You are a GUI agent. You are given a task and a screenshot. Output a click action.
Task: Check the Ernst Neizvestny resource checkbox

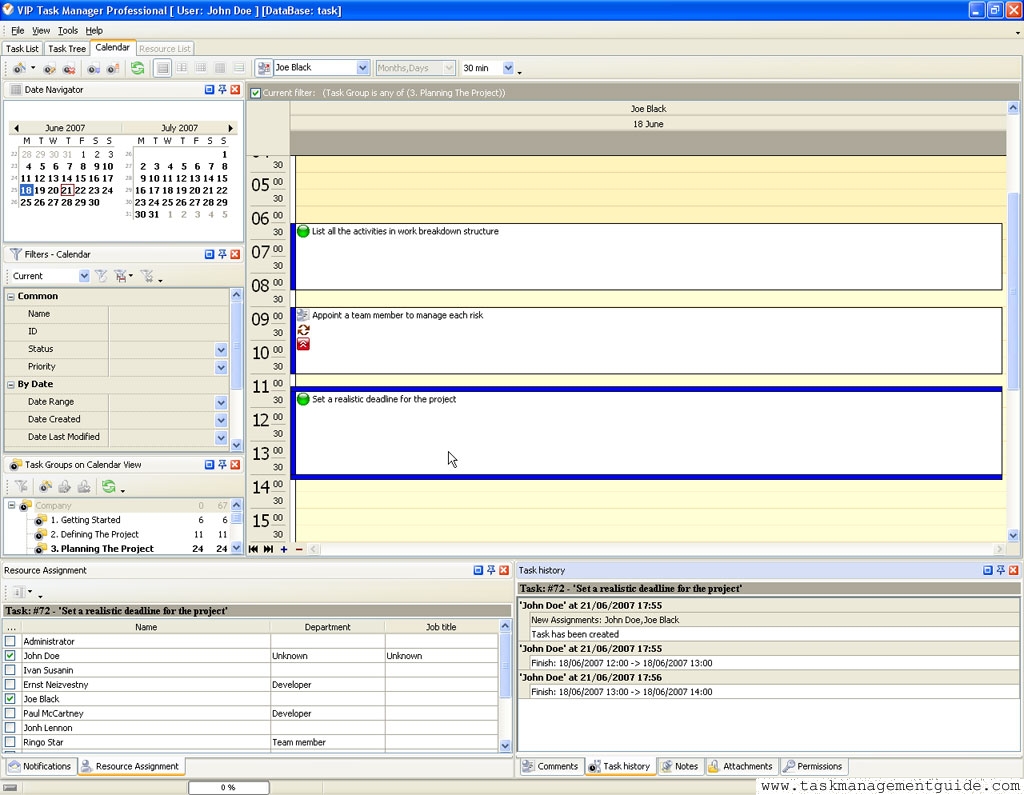tap(10, 685)
